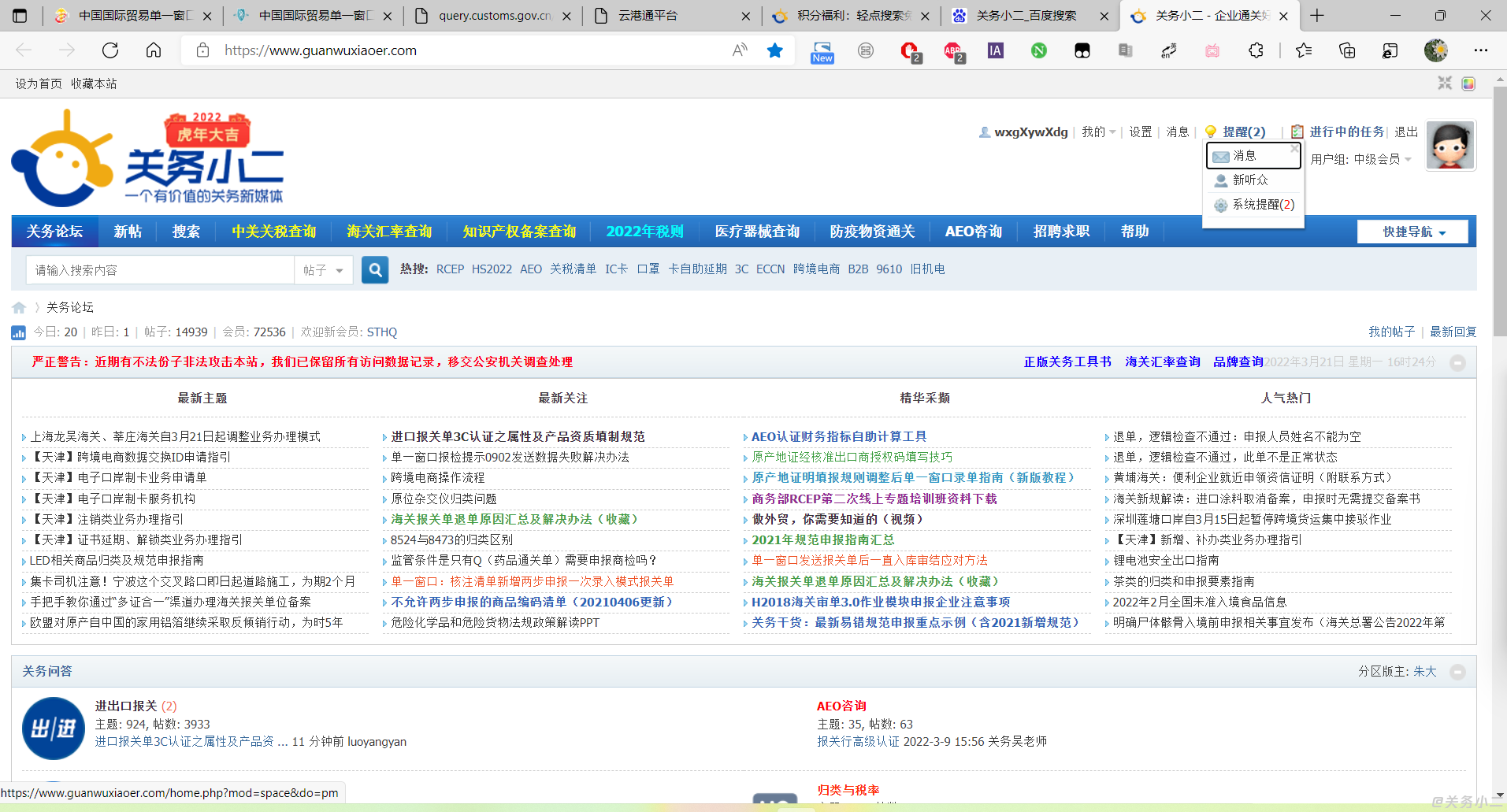Click the 最新回复 link
The image size is (1507, 812).
tap(1453, 332)
